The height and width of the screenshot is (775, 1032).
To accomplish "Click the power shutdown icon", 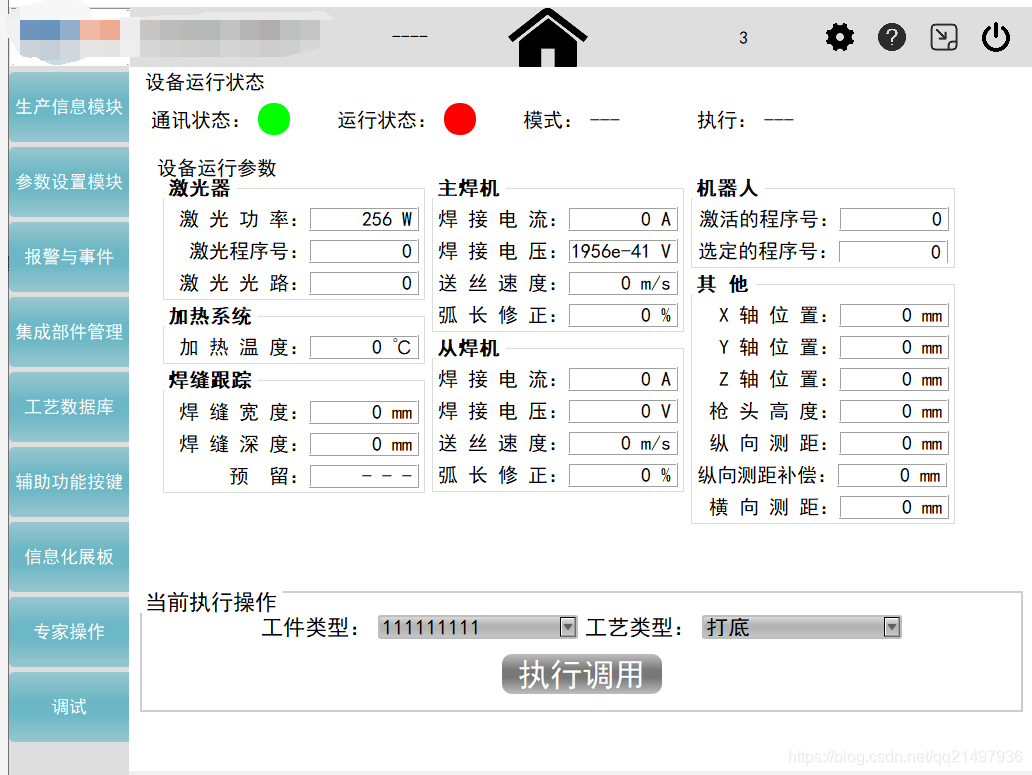I will coord(996,38).
